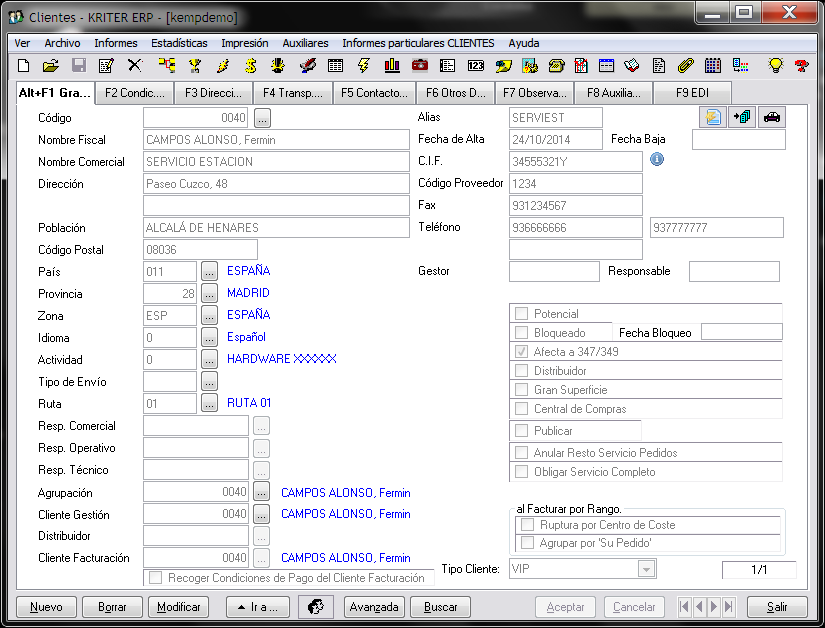
Task: Open the Ruta lookup ellipsis button
Action: [209, 404]
